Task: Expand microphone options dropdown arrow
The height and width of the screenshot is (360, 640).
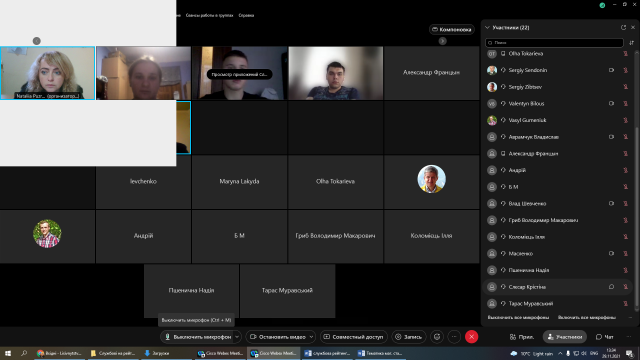Action: click(237, 337)
